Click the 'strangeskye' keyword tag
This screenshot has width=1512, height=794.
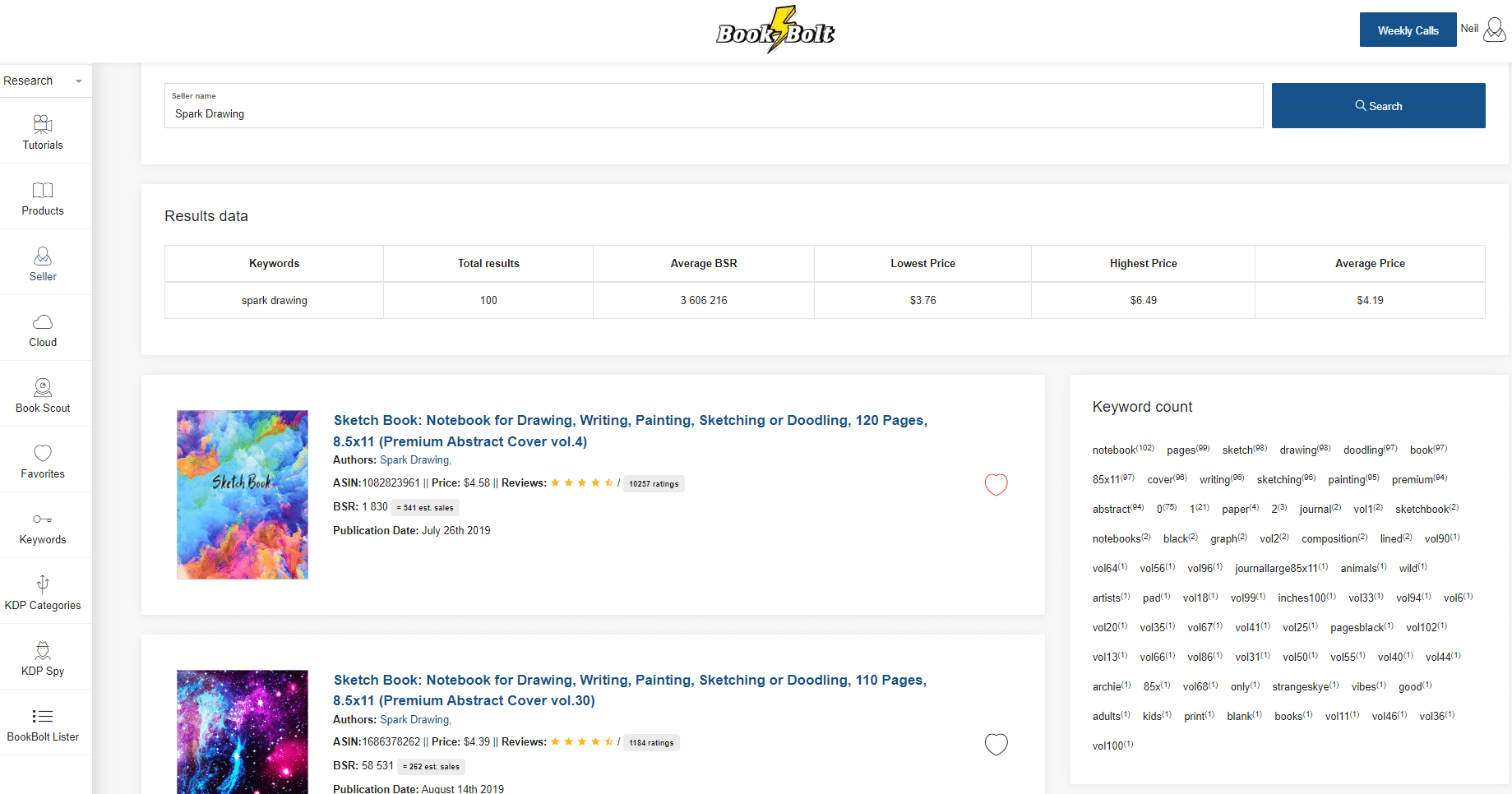[1305, 686]
